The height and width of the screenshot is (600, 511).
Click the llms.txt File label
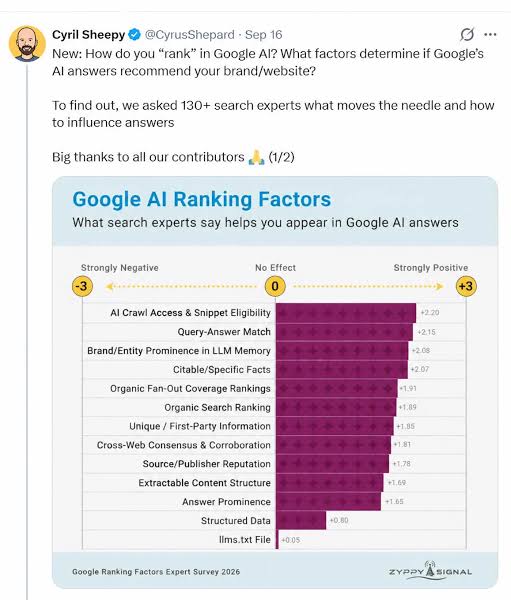(x=245, y=540)
